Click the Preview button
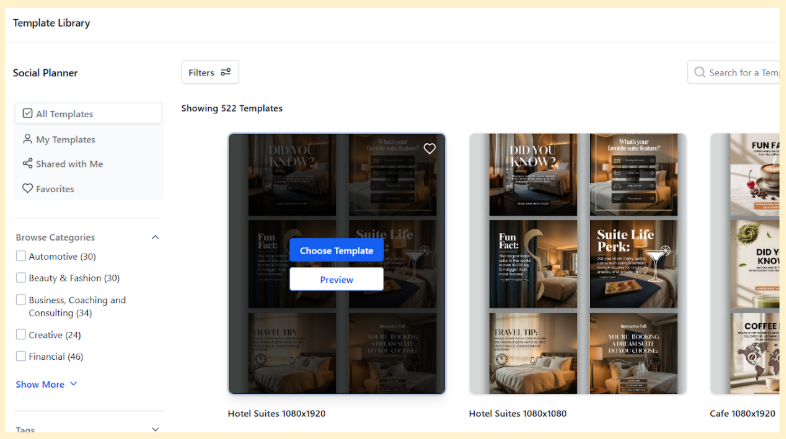This screenshot has height=439, width=786. 336,280
